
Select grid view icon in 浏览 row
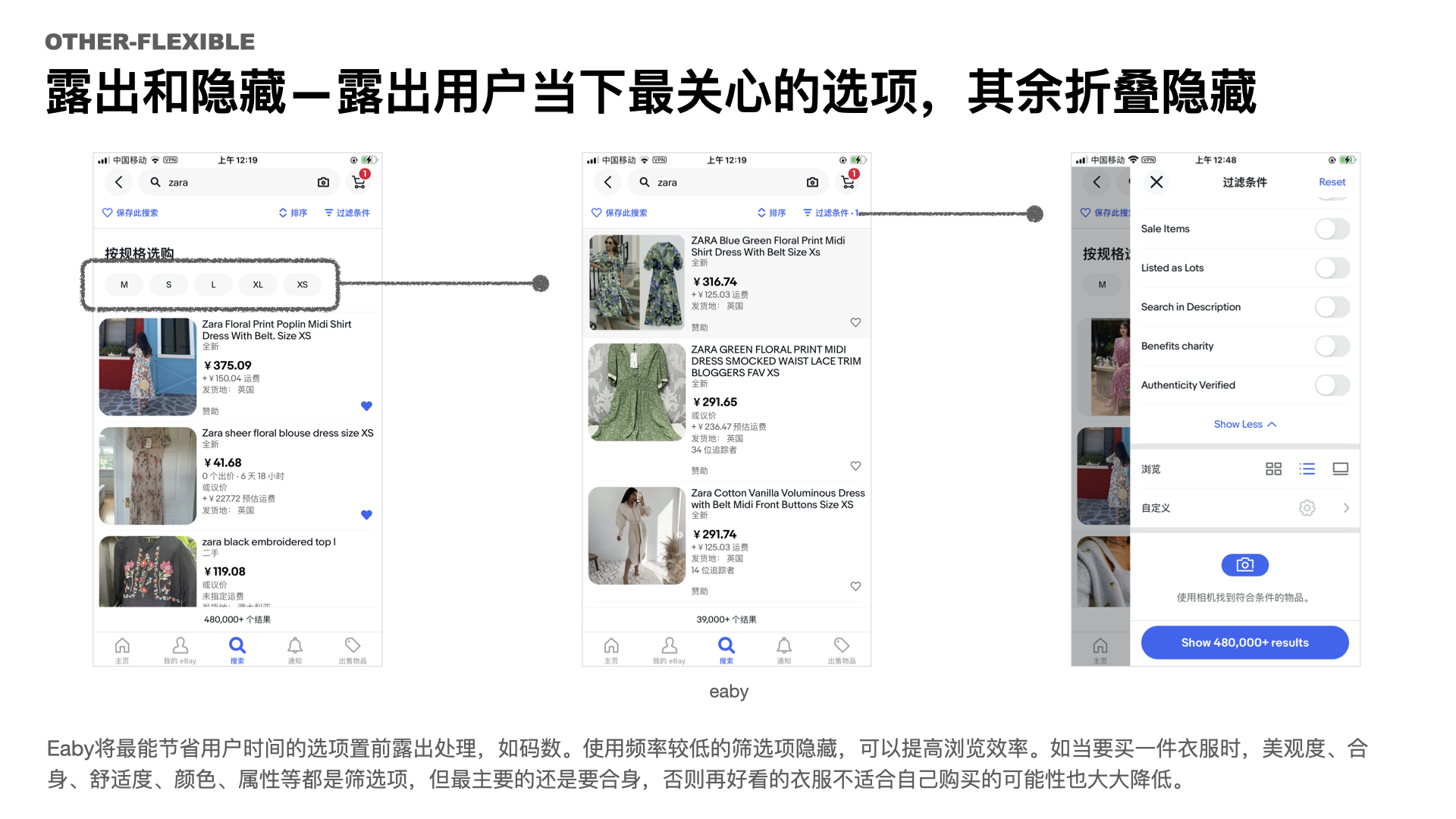coord(1273,469)
